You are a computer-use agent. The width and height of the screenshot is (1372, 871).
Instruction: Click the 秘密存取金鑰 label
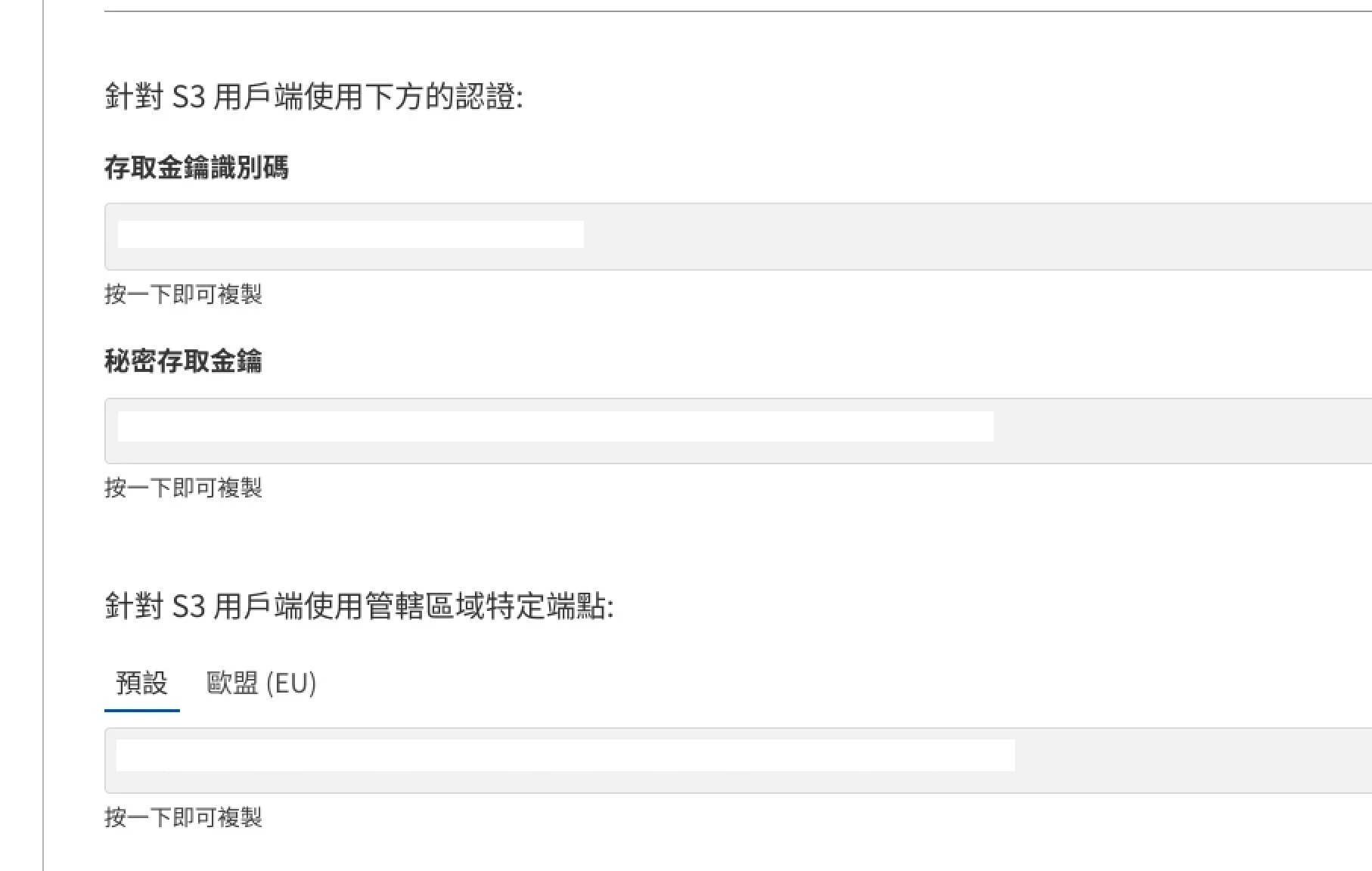pos(183,361)
